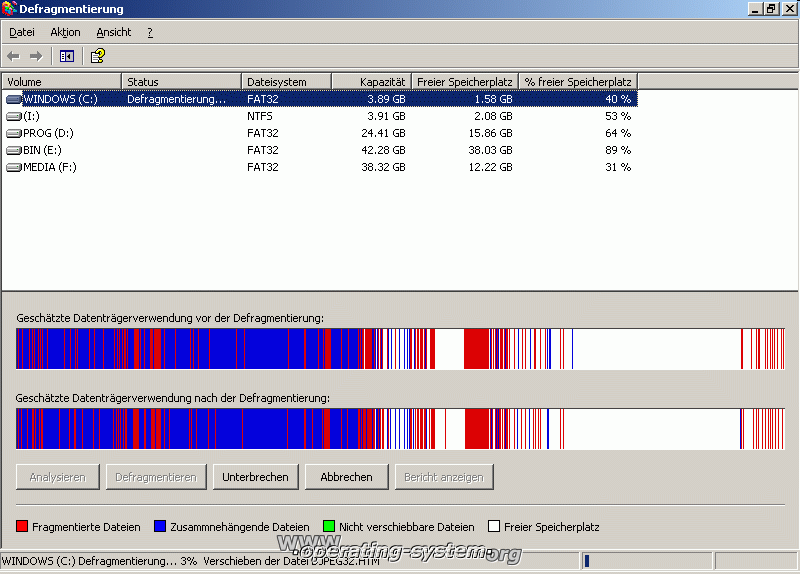Select the WINDOWS (C:) volume row
This screenshot has height=574, width=800.
(320, 99)
